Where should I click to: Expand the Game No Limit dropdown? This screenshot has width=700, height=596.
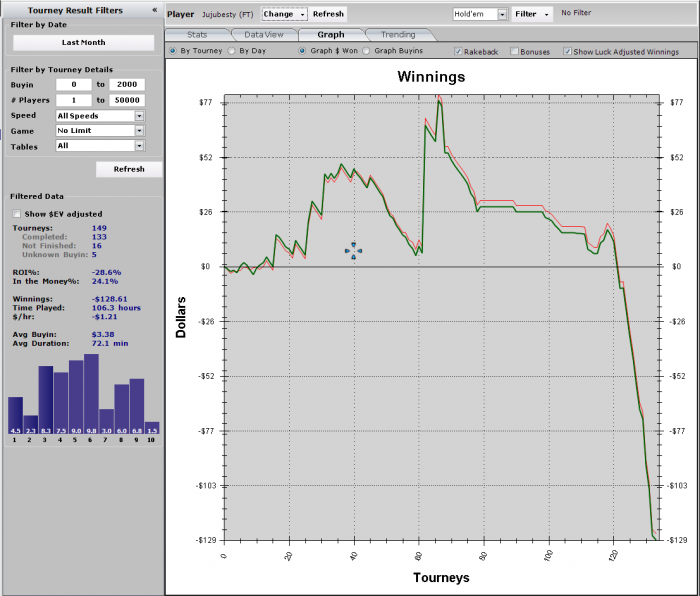[139, 131]
